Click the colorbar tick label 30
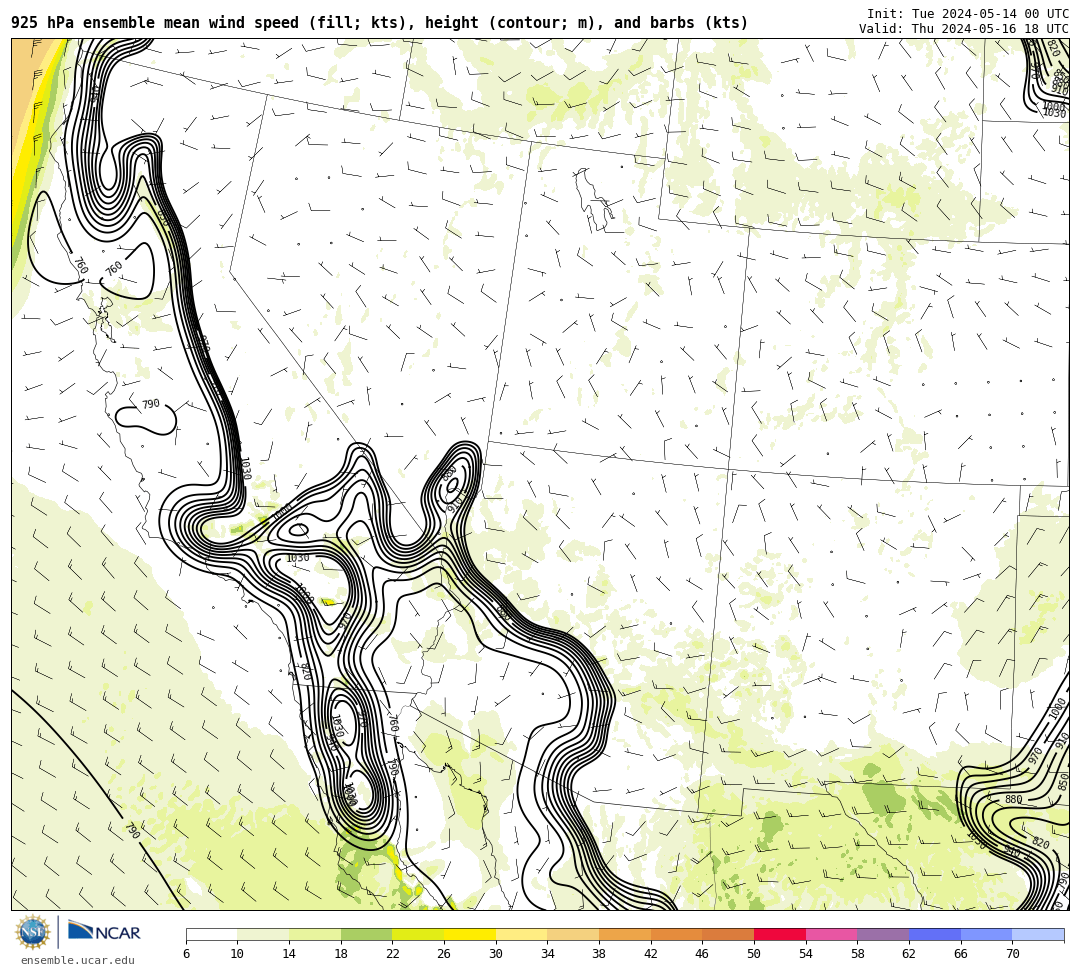 pyautogui.click(x=495, y=954)
